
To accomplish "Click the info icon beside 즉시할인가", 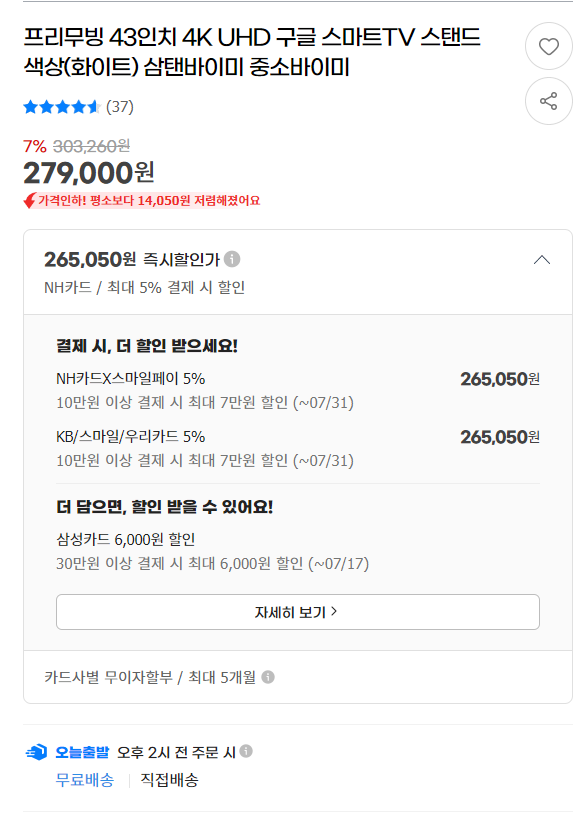I will click(232, 259).
